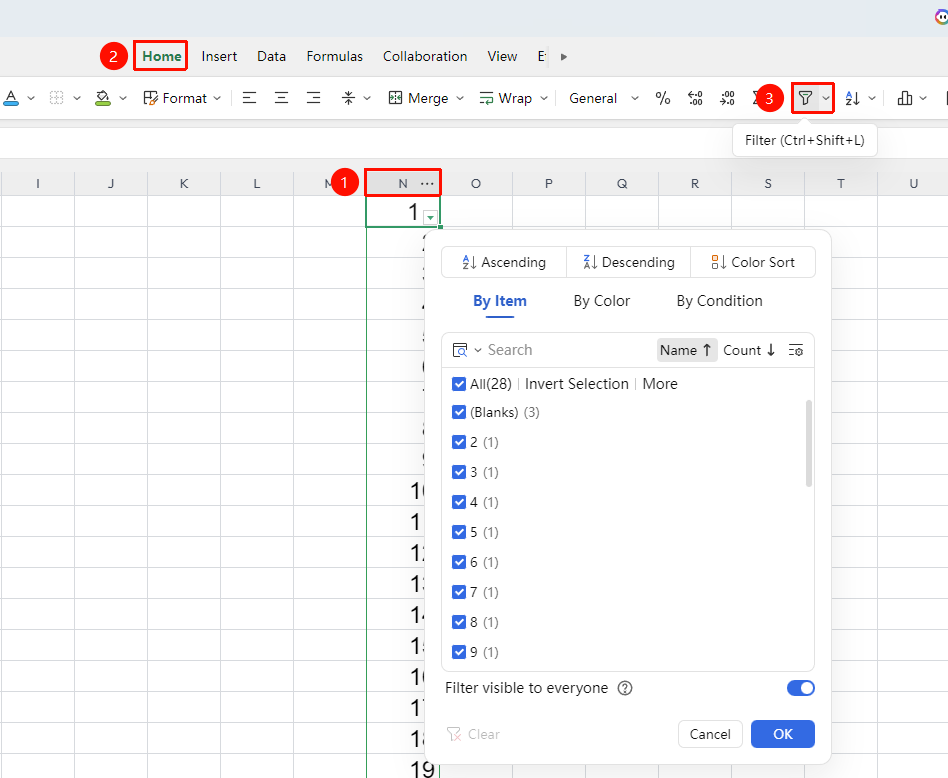Click the Invert Selection link
The width and height of the screenshot is (948, 778).
point(577,384)
